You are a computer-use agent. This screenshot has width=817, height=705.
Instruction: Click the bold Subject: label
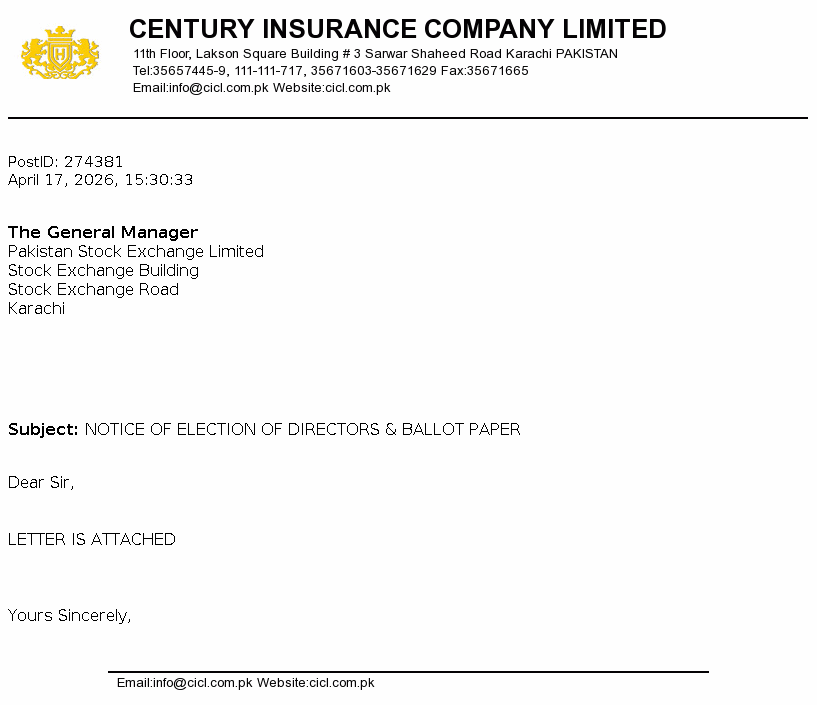click(43, 430)
